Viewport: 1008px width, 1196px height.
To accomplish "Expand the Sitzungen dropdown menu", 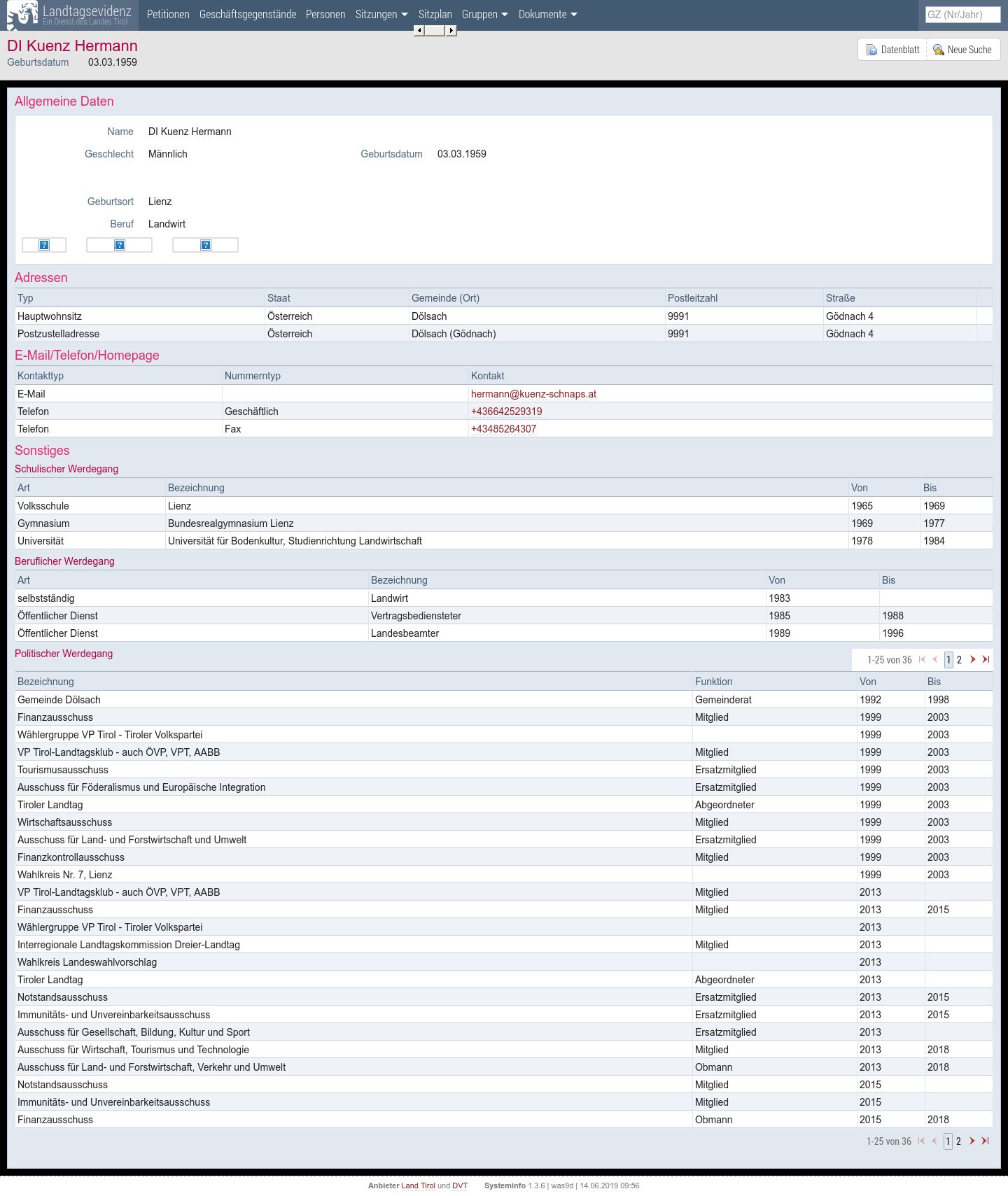I will click(x=381, y=15).
